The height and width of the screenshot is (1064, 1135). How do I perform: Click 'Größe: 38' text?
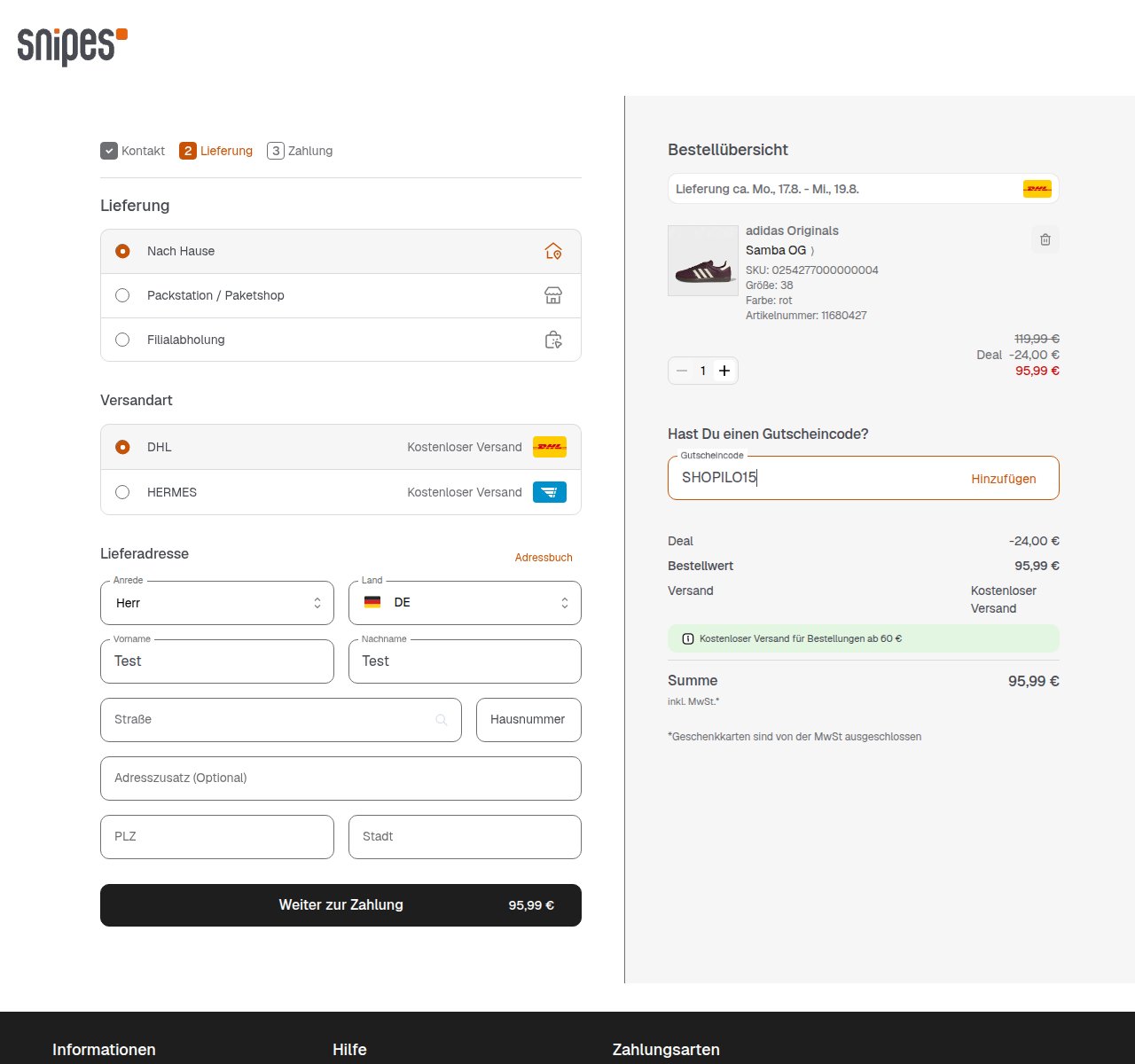(x=770, y=286)
